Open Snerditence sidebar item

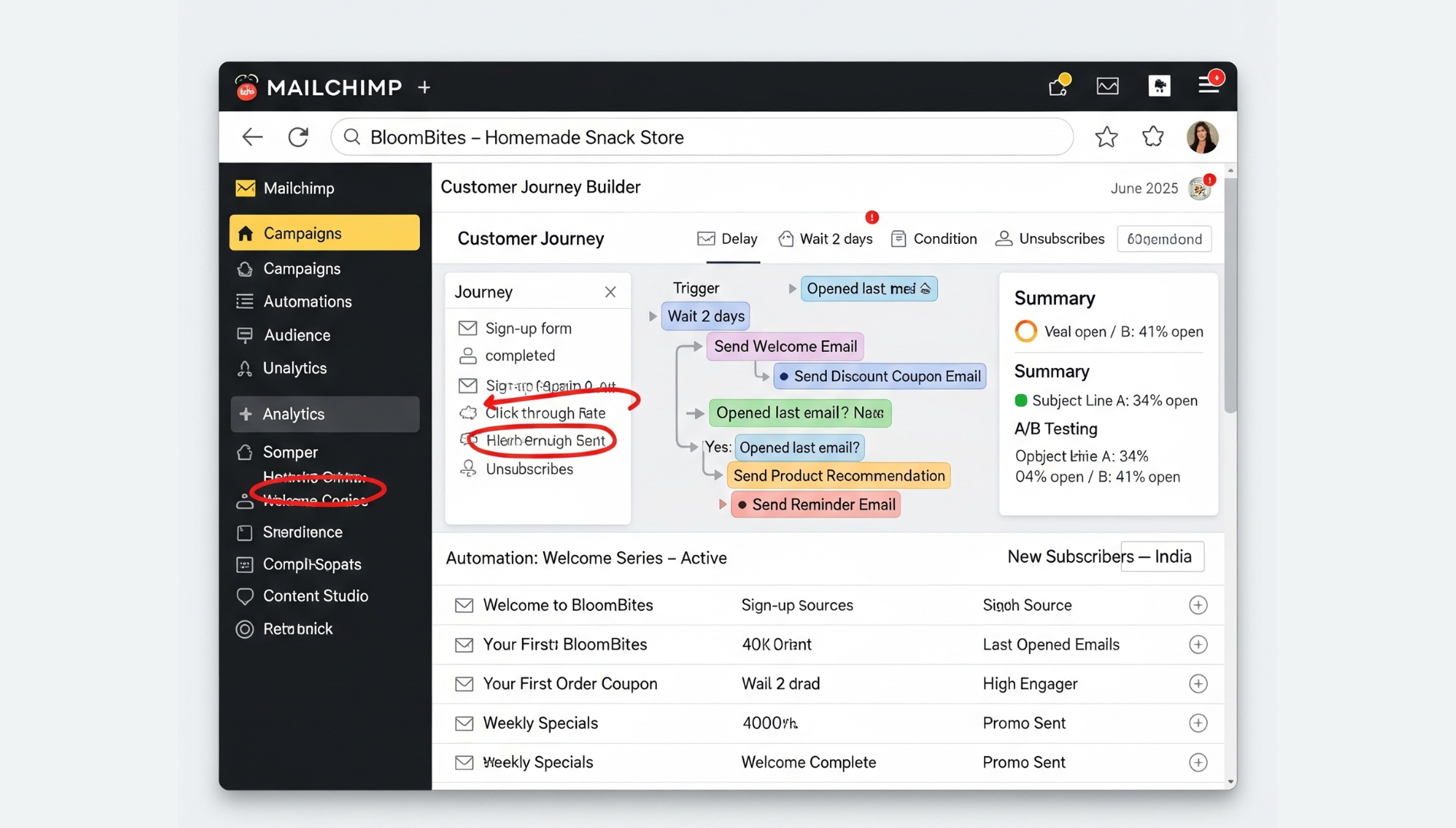[302, 532]
